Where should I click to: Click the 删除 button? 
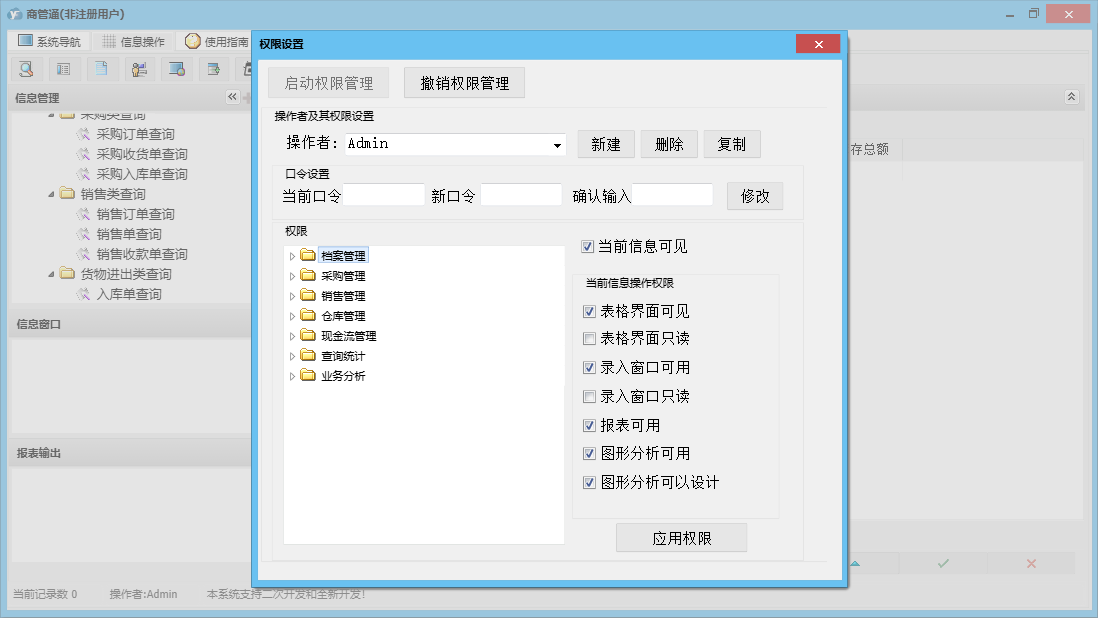point(669,144)
